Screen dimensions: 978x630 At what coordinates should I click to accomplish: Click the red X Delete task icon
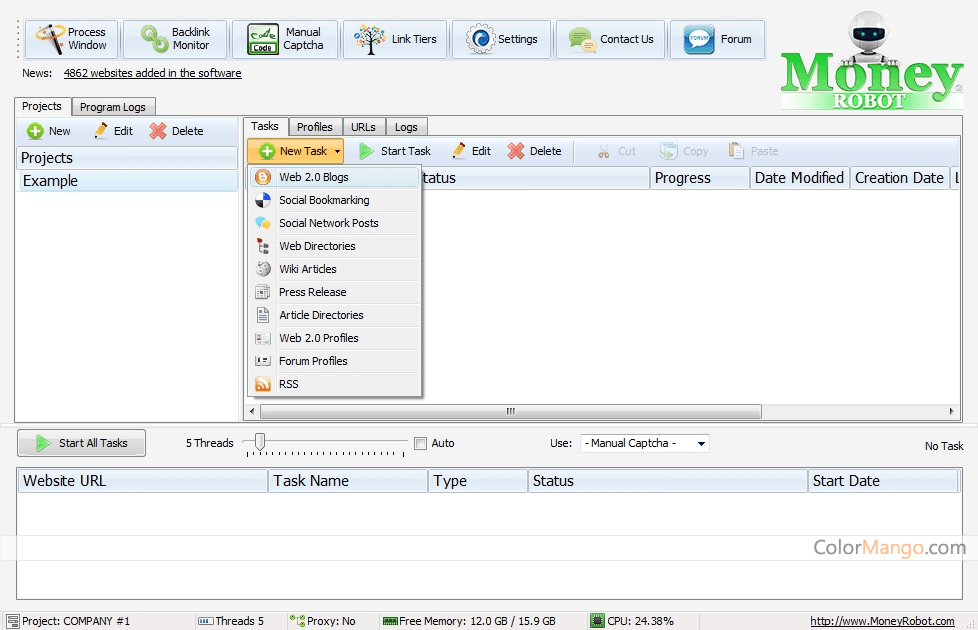pos(516,151)
